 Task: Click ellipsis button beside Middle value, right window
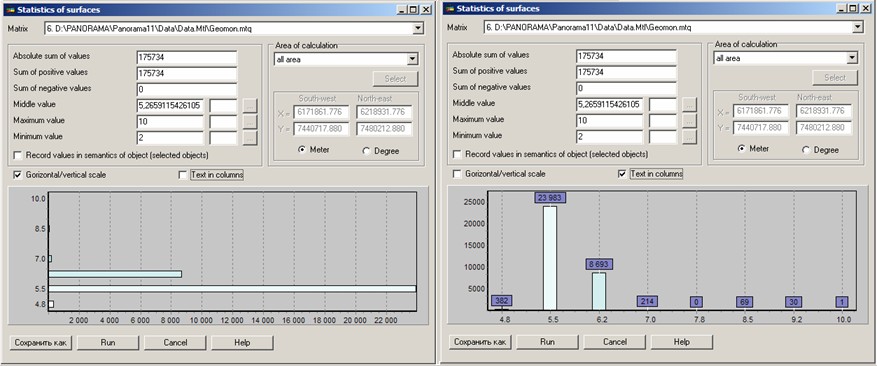690,104
